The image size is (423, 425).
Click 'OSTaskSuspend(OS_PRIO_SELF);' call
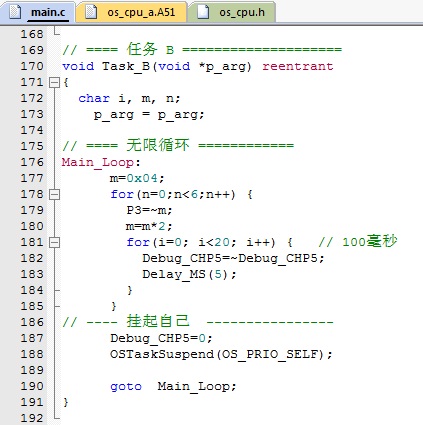coord(221,354)
